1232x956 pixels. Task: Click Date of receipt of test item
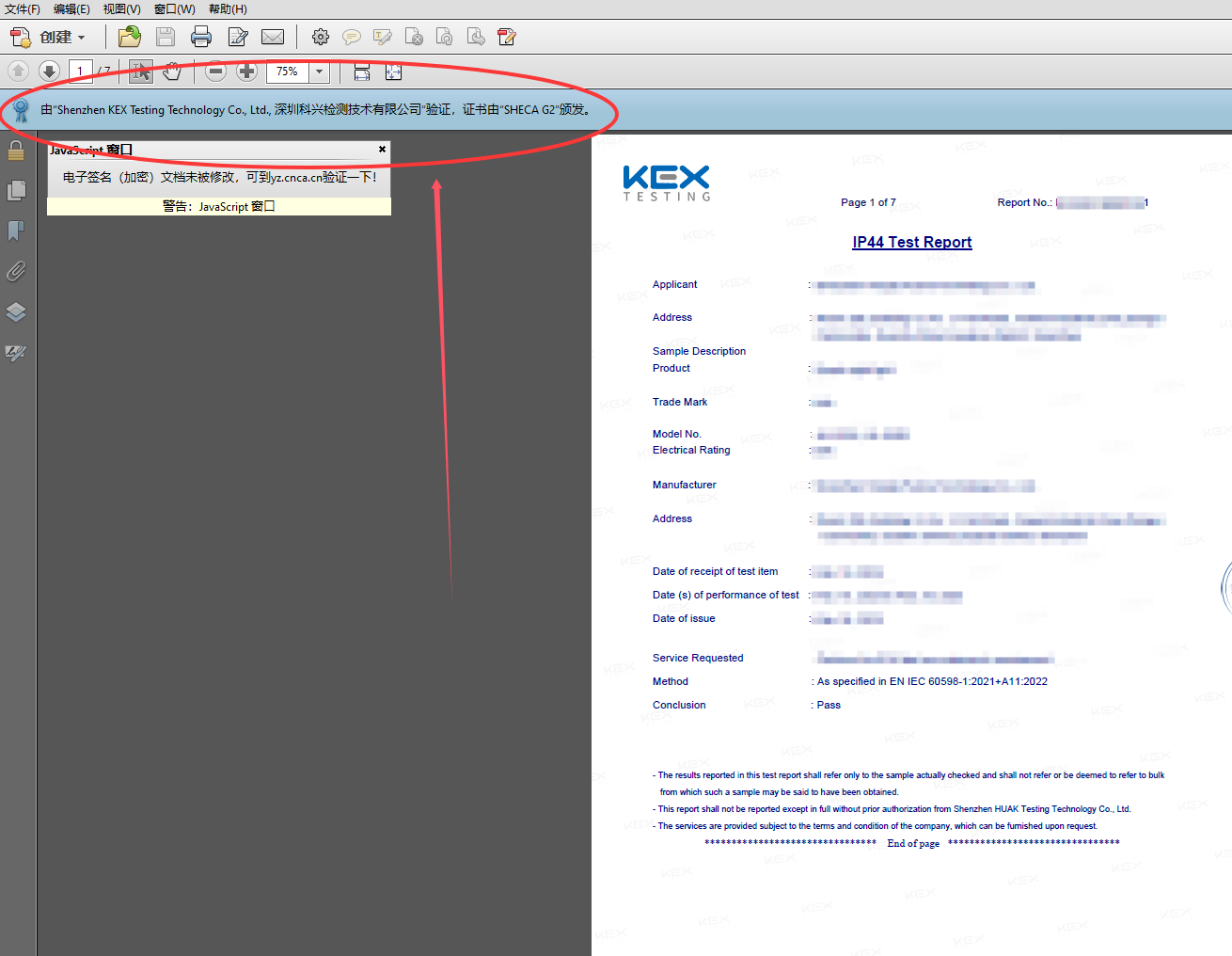coord(716,571)
